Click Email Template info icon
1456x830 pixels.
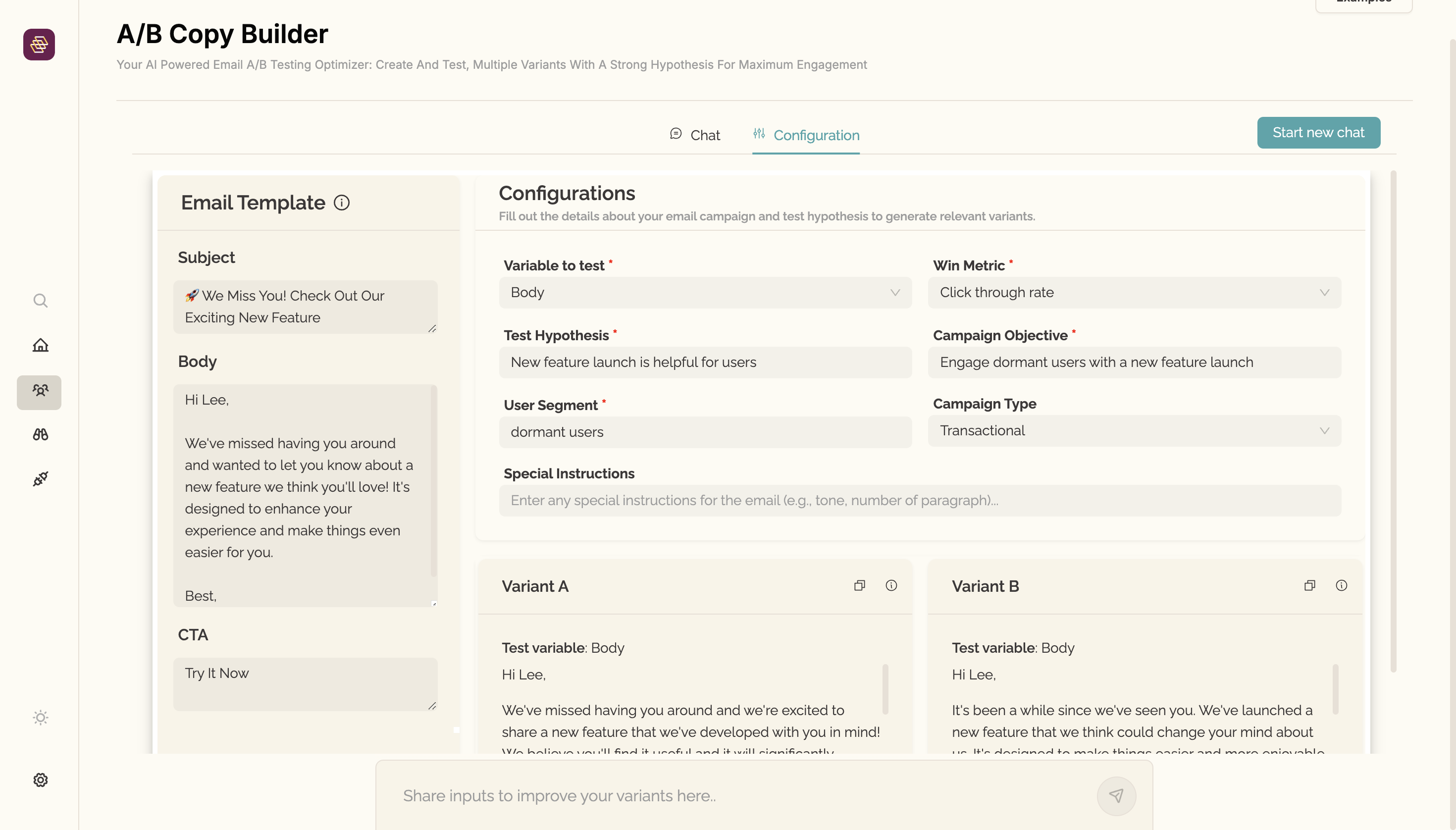click(342, 203)
